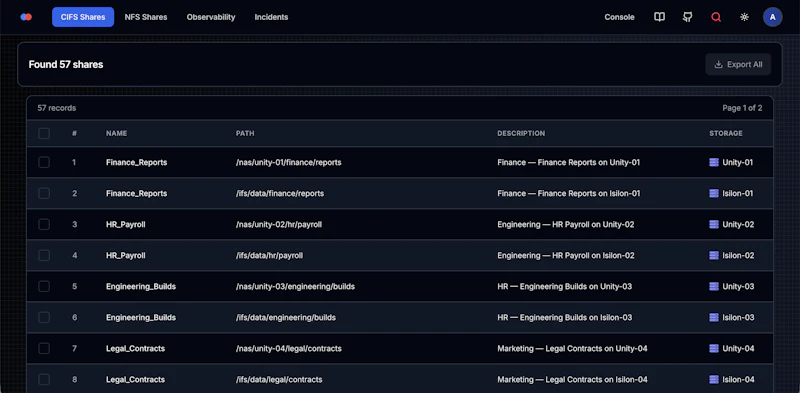
Task: Sort by the NAME column header
Action: (x=116, y=133)
